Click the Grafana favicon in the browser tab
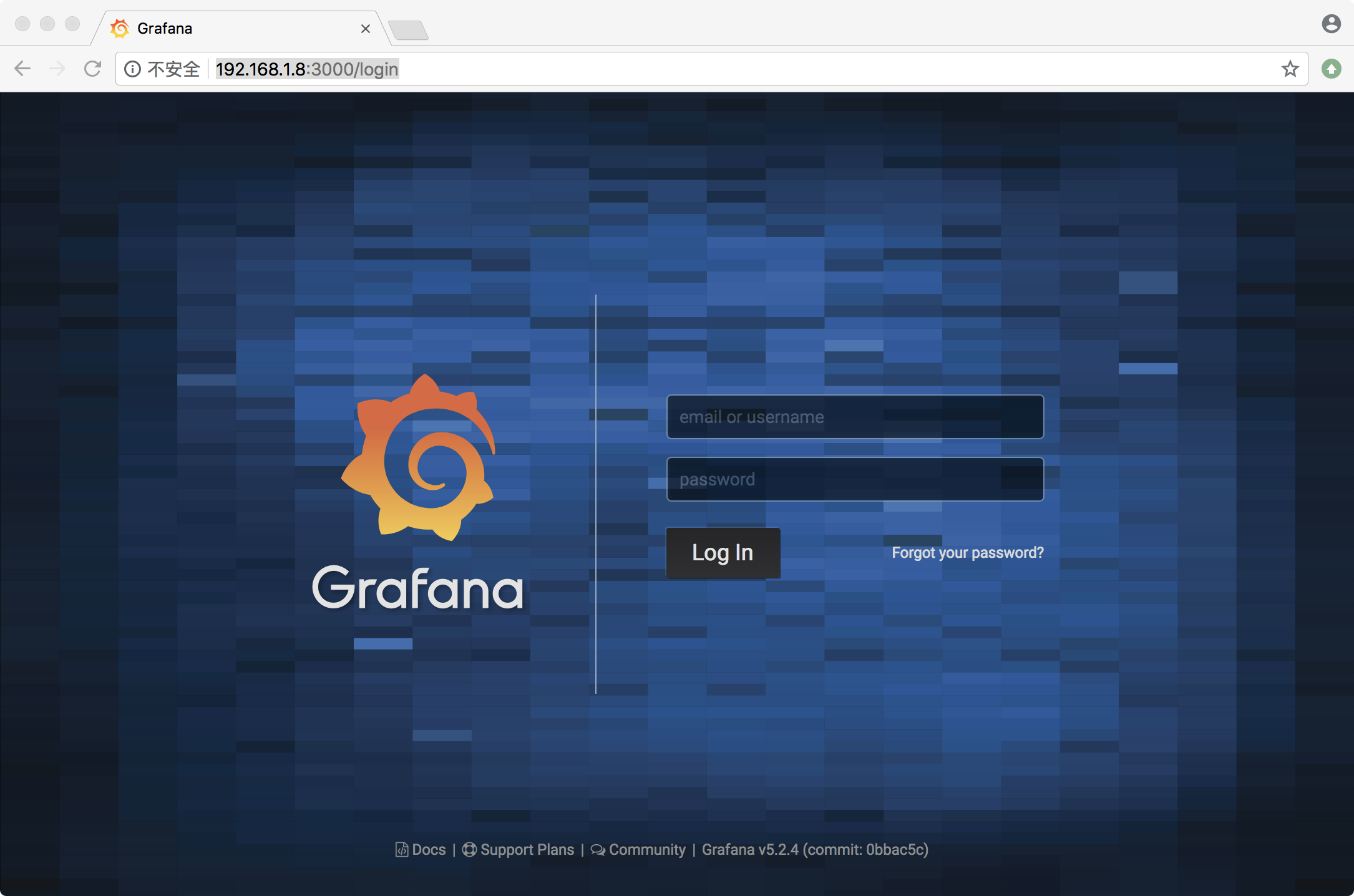 (120, 28)
